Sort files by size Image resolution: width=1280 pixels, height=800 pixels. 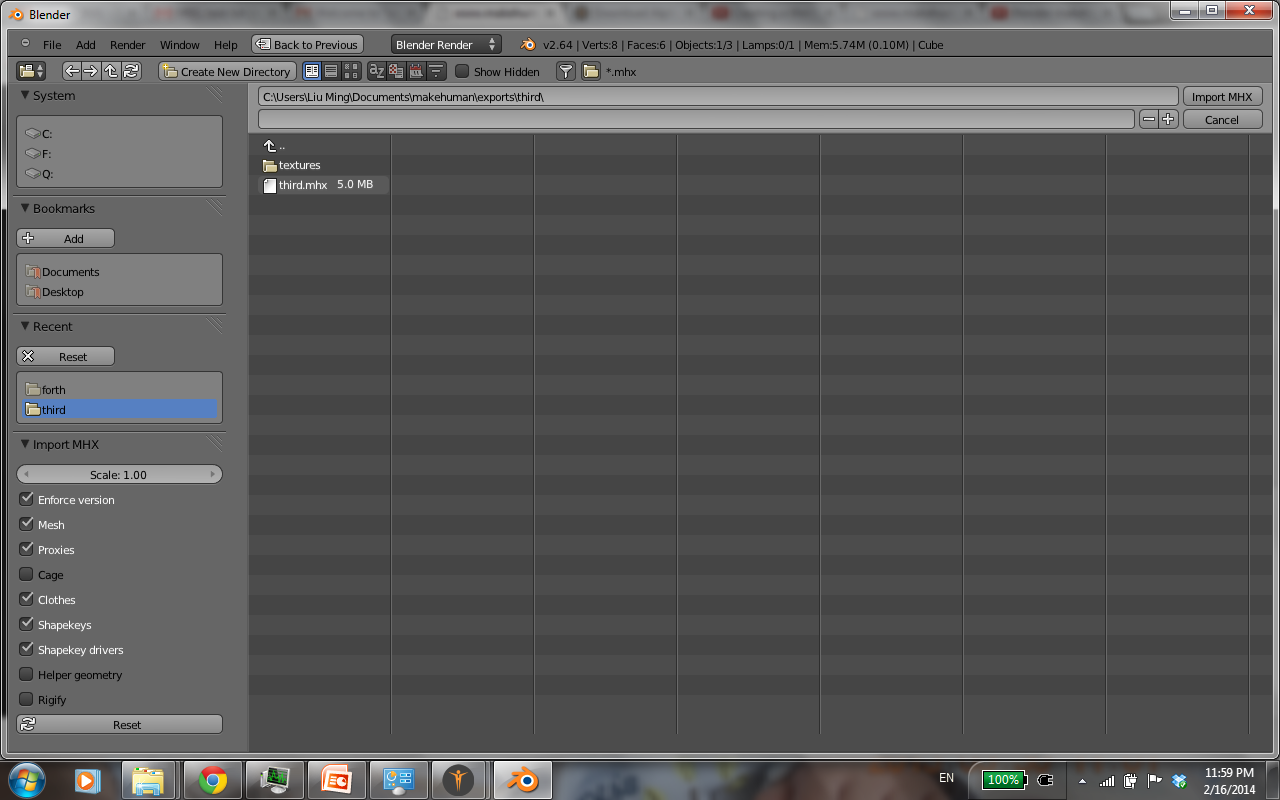436,71
